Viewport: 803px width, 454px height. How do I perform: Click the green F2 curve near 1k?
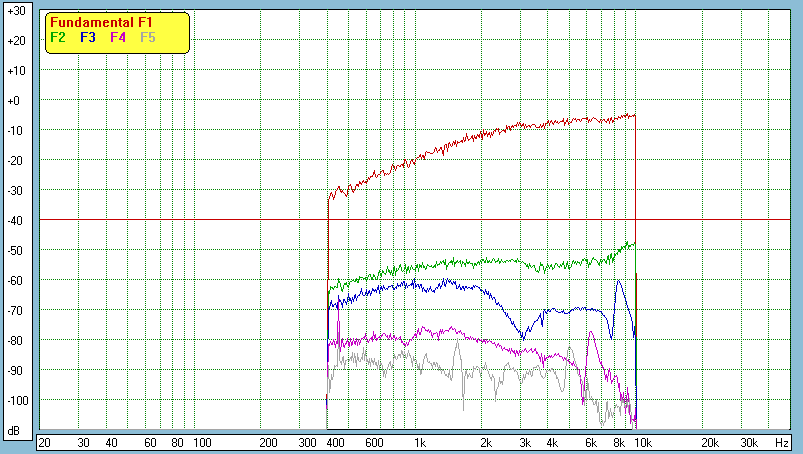(420, 267)
